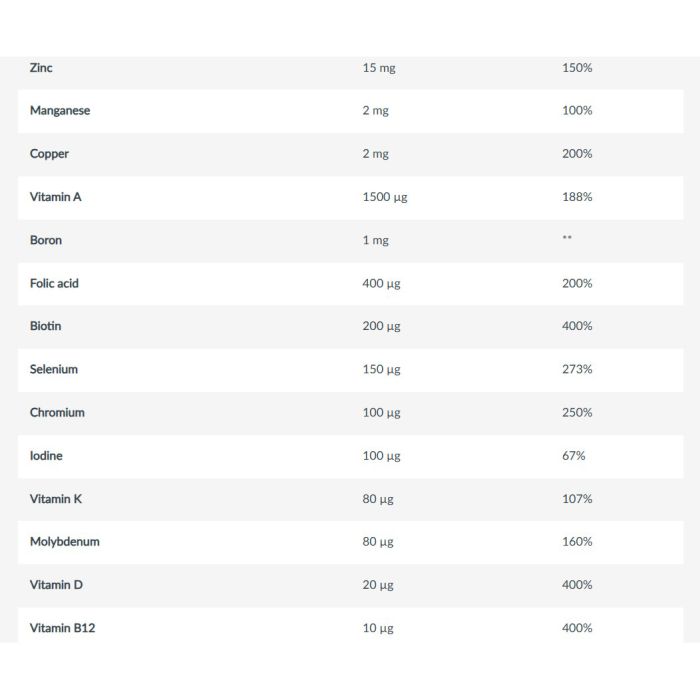Select the Chromium 250% value
Image resolution: width=700 pixels, height=700 pixels.
tap(577, 412)
